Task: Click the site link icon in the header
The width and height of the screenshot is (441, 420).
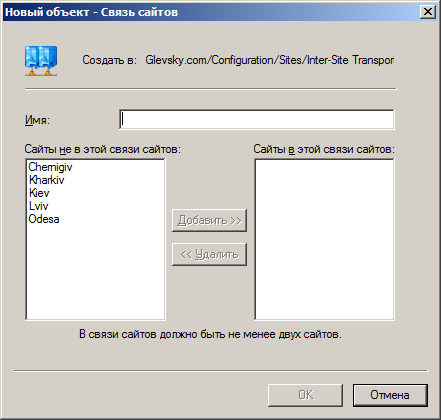Action: pyautogui.click(x=41, y=61)
